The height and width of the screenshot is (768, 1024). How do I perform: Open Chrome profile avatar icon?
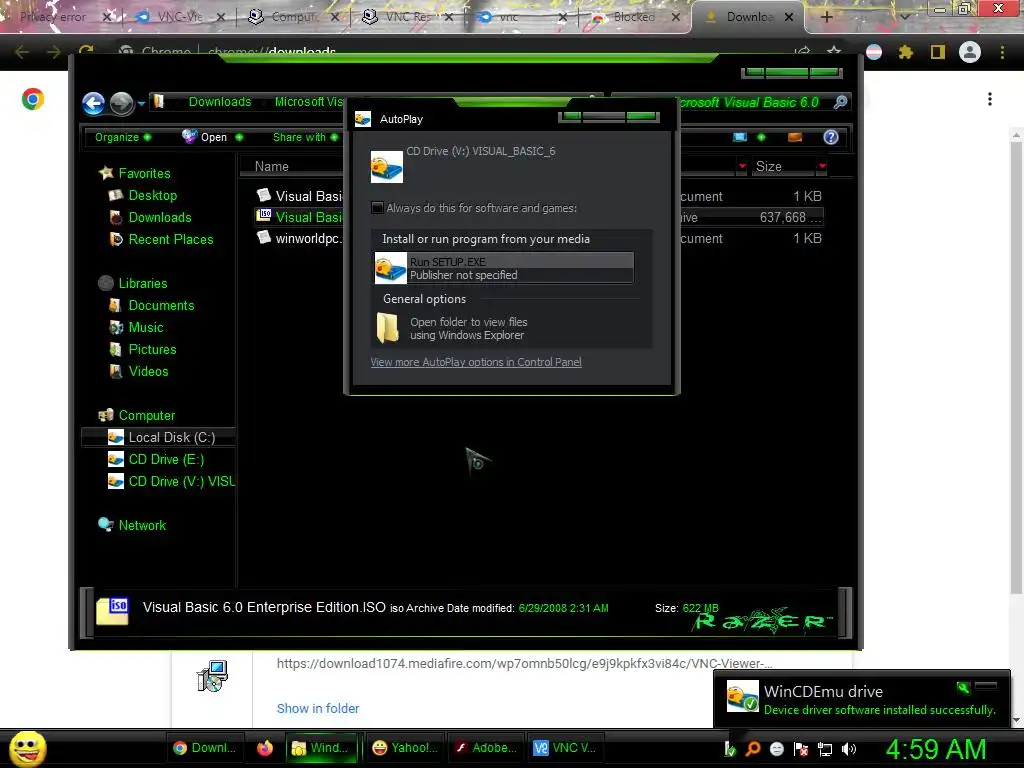pos(970,52)
